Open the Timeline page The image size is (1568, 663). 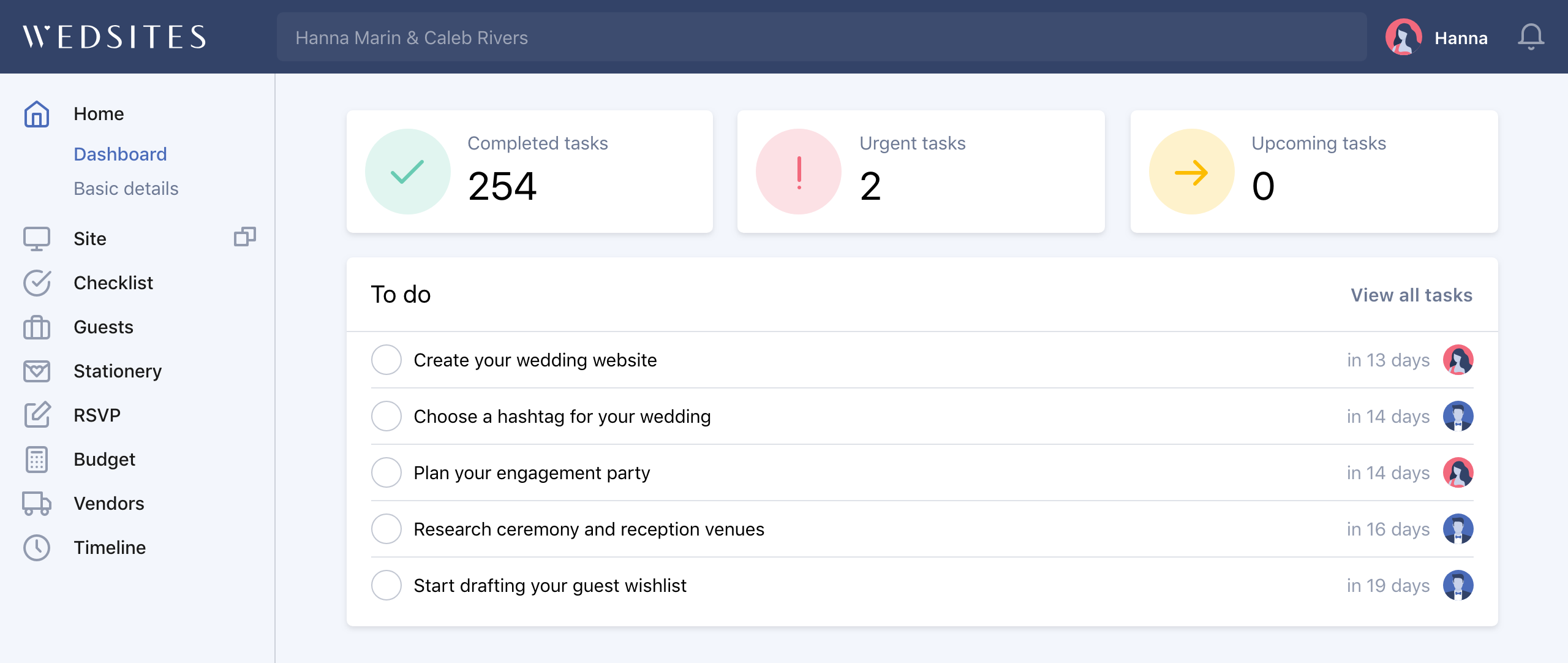[110, 548]
